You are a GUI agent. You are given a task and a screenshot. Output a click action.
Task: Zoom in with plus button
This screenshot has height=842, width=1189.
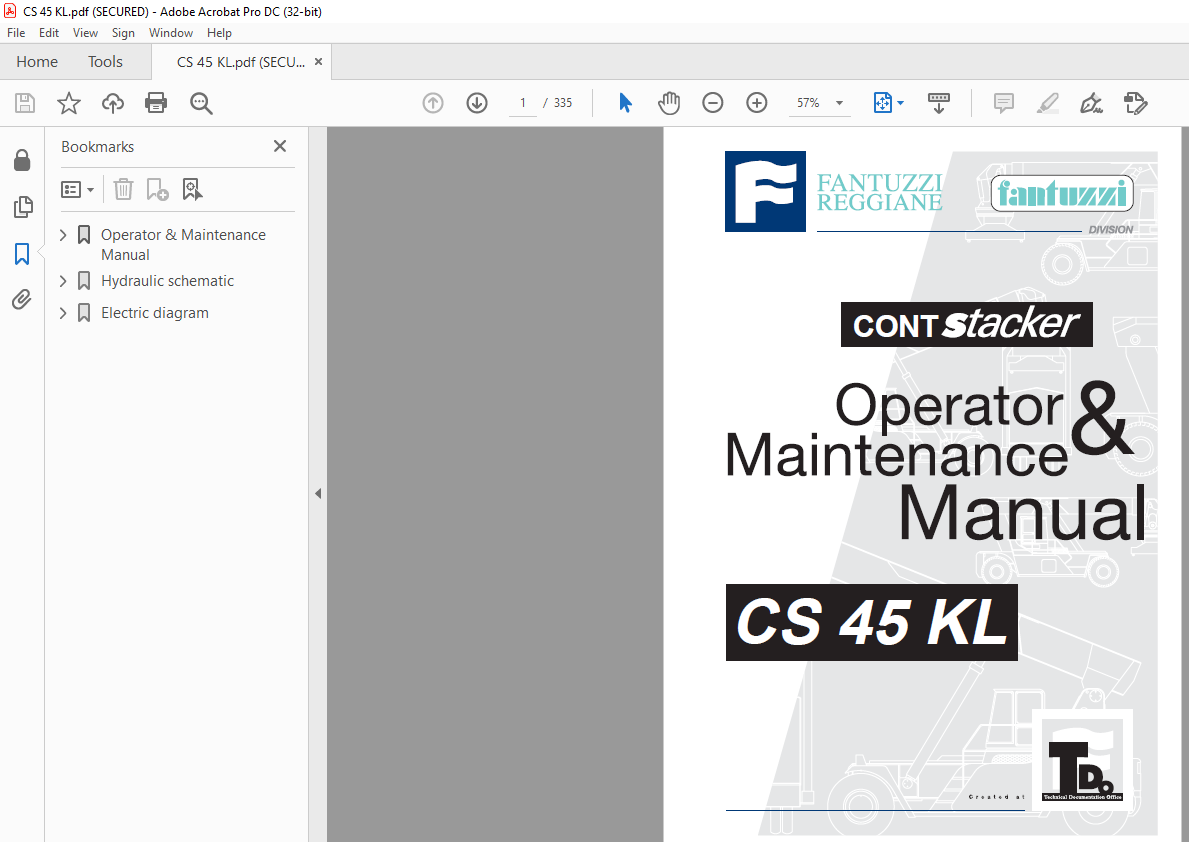757,103
